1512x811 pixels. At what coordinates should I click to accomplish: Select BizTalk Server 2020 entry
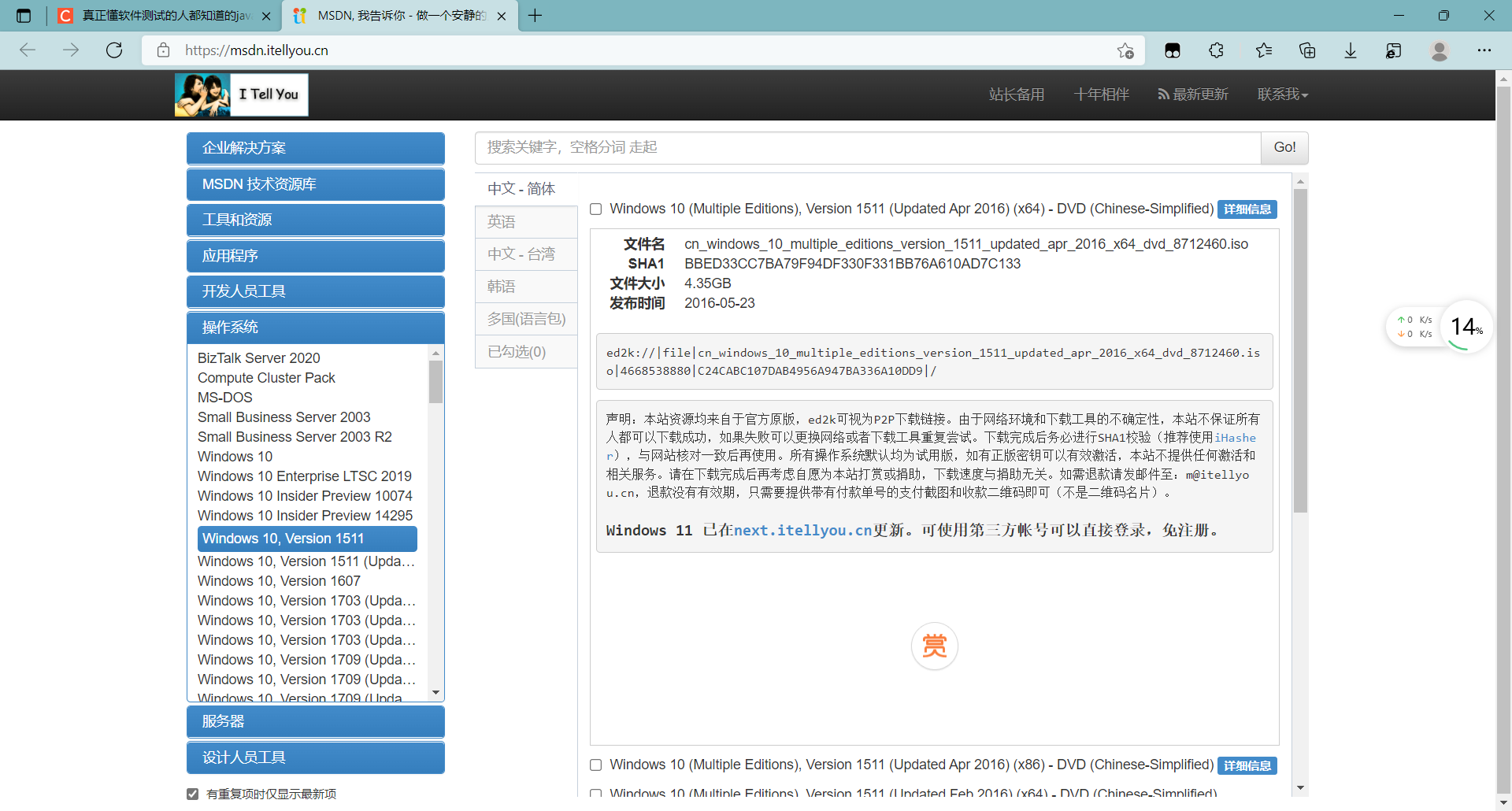pos(258,358)
